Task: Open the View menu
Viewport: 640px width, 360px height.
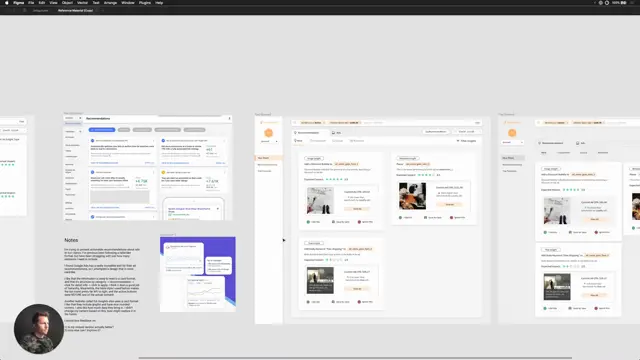Action: [53, 3]
